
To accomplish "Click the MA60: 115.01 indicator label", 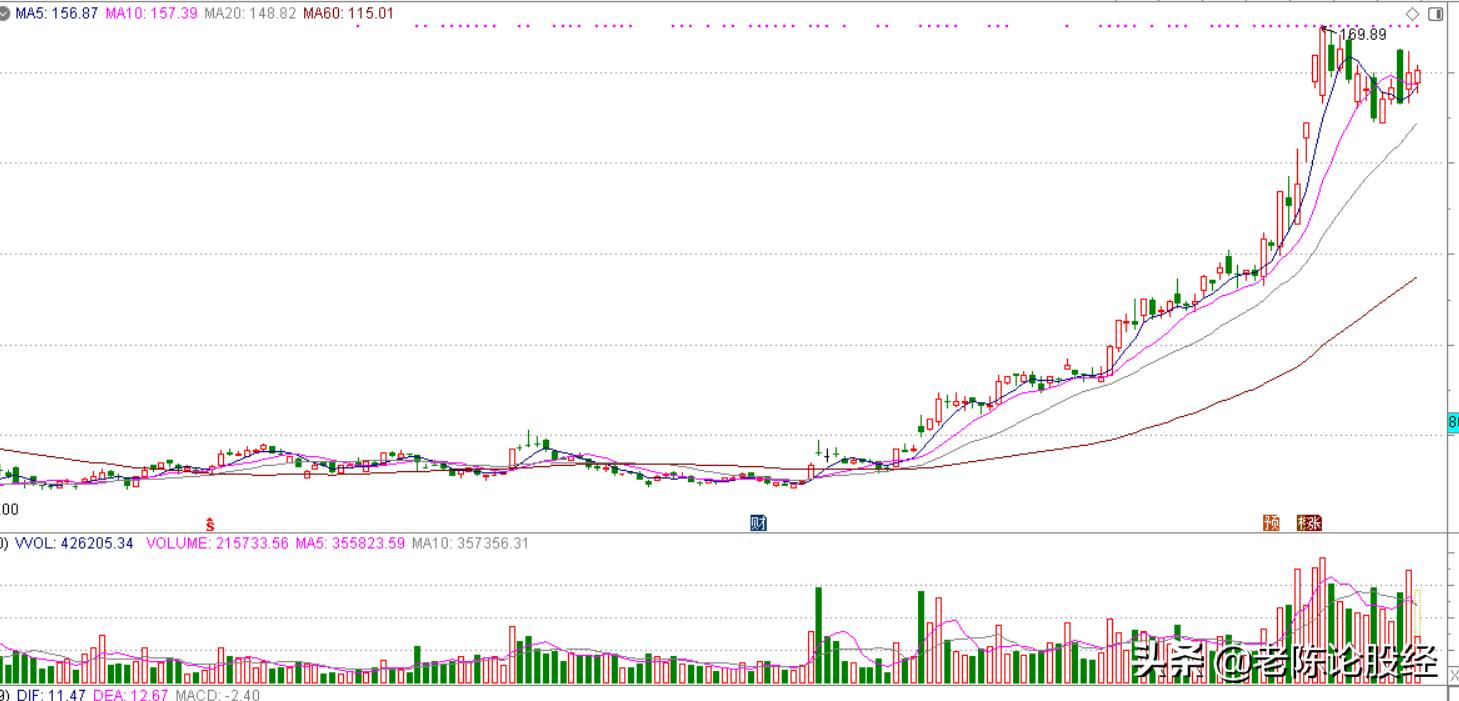I will [348, 14].
